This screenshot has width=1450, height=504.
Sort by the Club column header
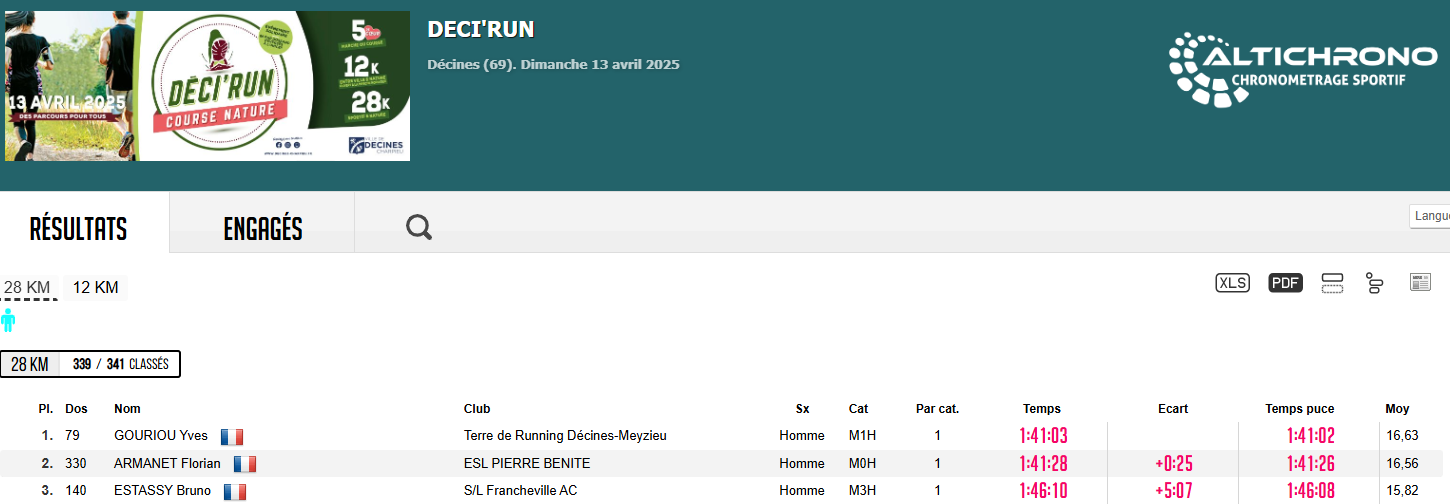(477, 409)
